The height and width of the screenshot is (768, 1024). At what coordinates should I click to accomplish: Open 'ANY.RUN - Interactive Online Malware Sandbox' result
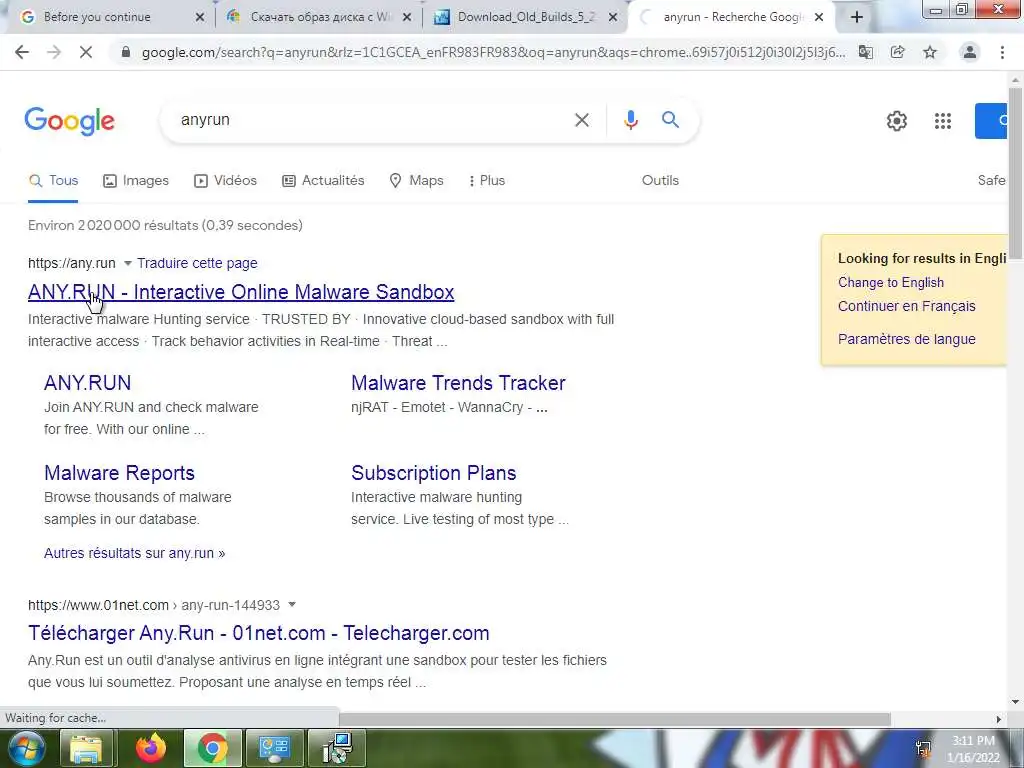pyautogui.click(x=241, y=292)
